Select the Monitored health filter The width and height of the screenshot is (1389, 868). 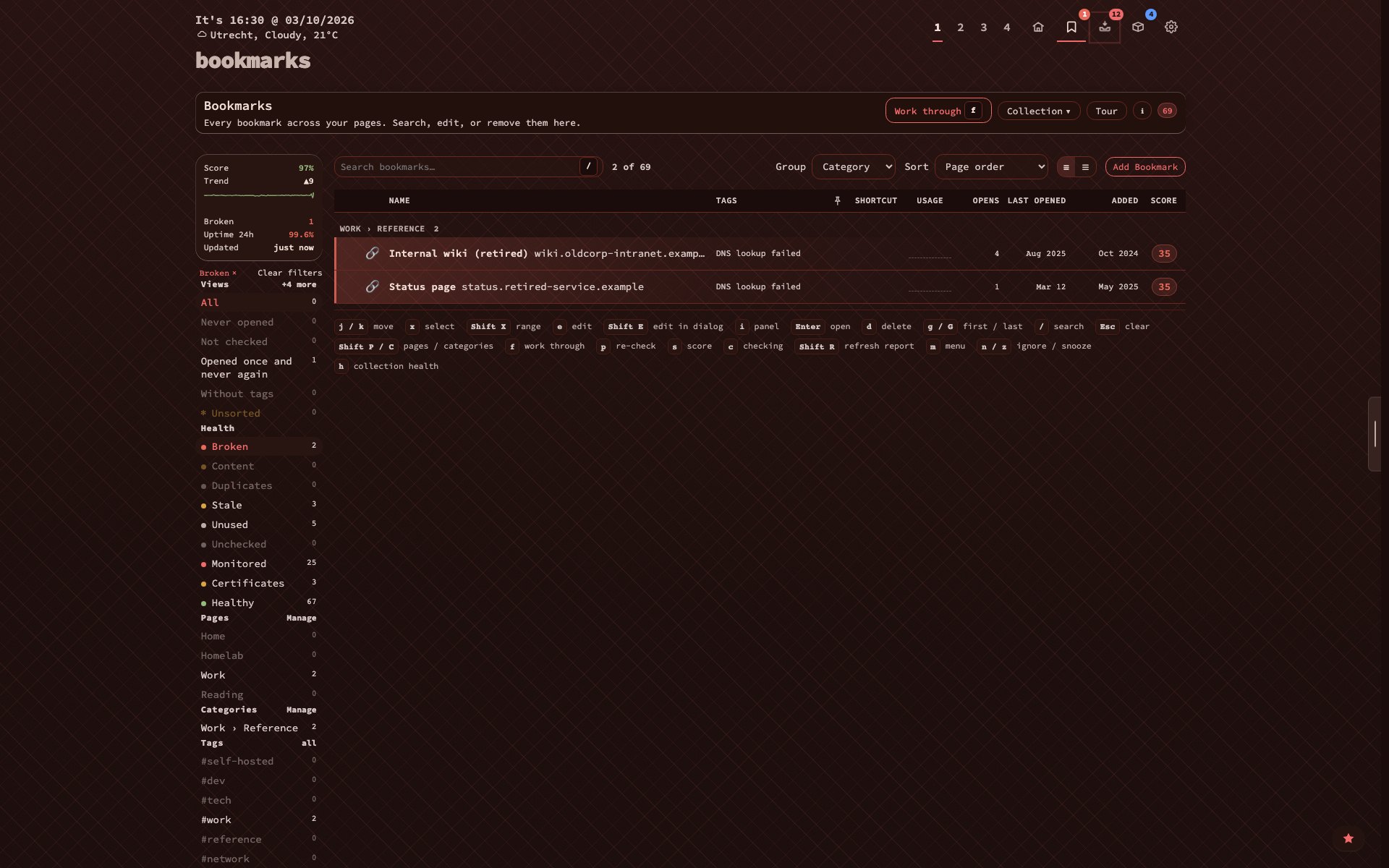(258, 563)
